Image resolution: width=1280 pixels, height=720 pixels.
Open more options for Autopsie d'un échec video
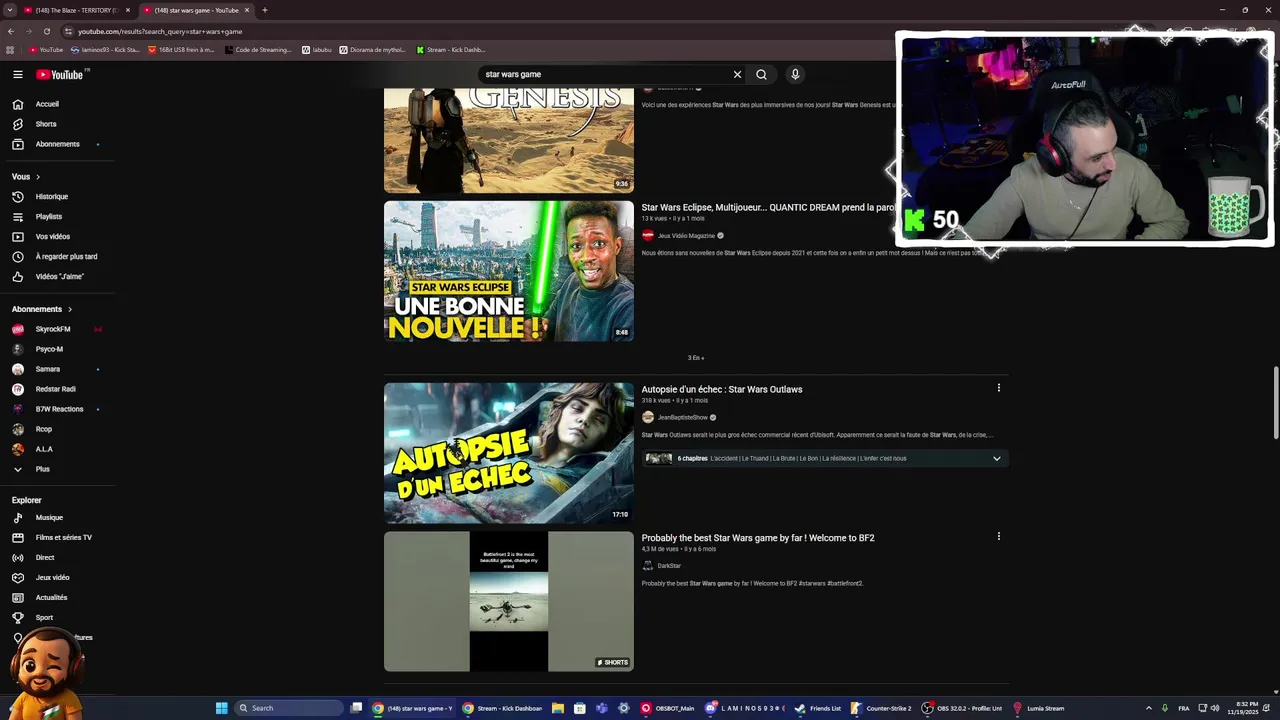coord(998,388)
